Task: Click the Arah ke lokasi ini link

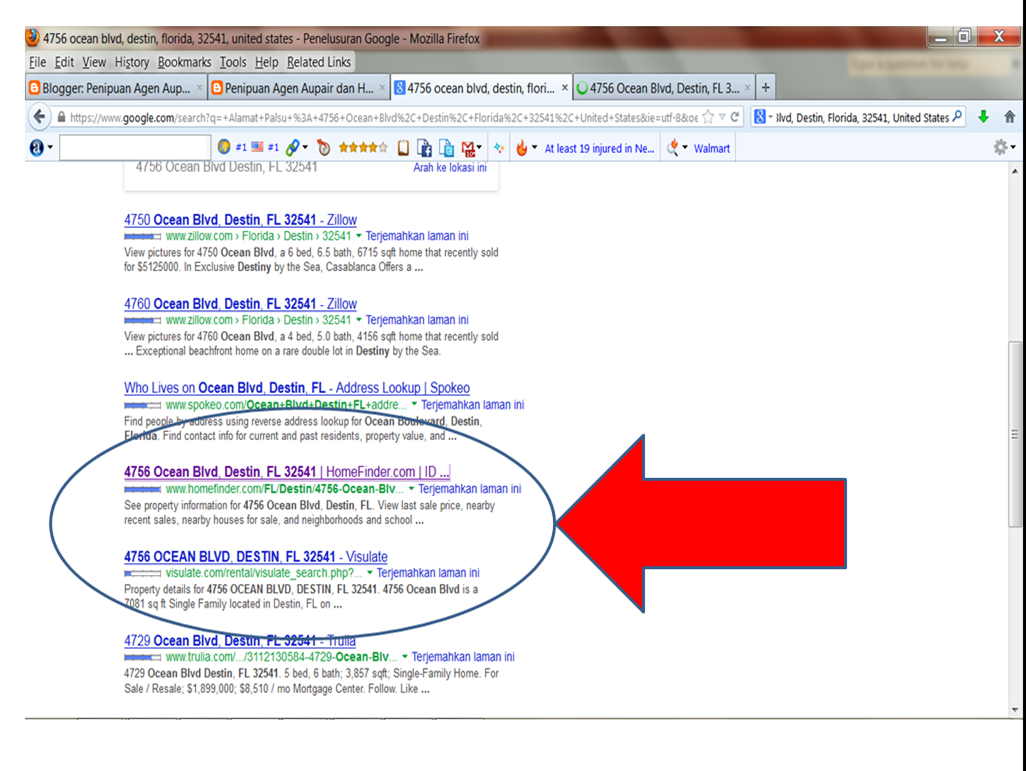Action: point(450,168)
